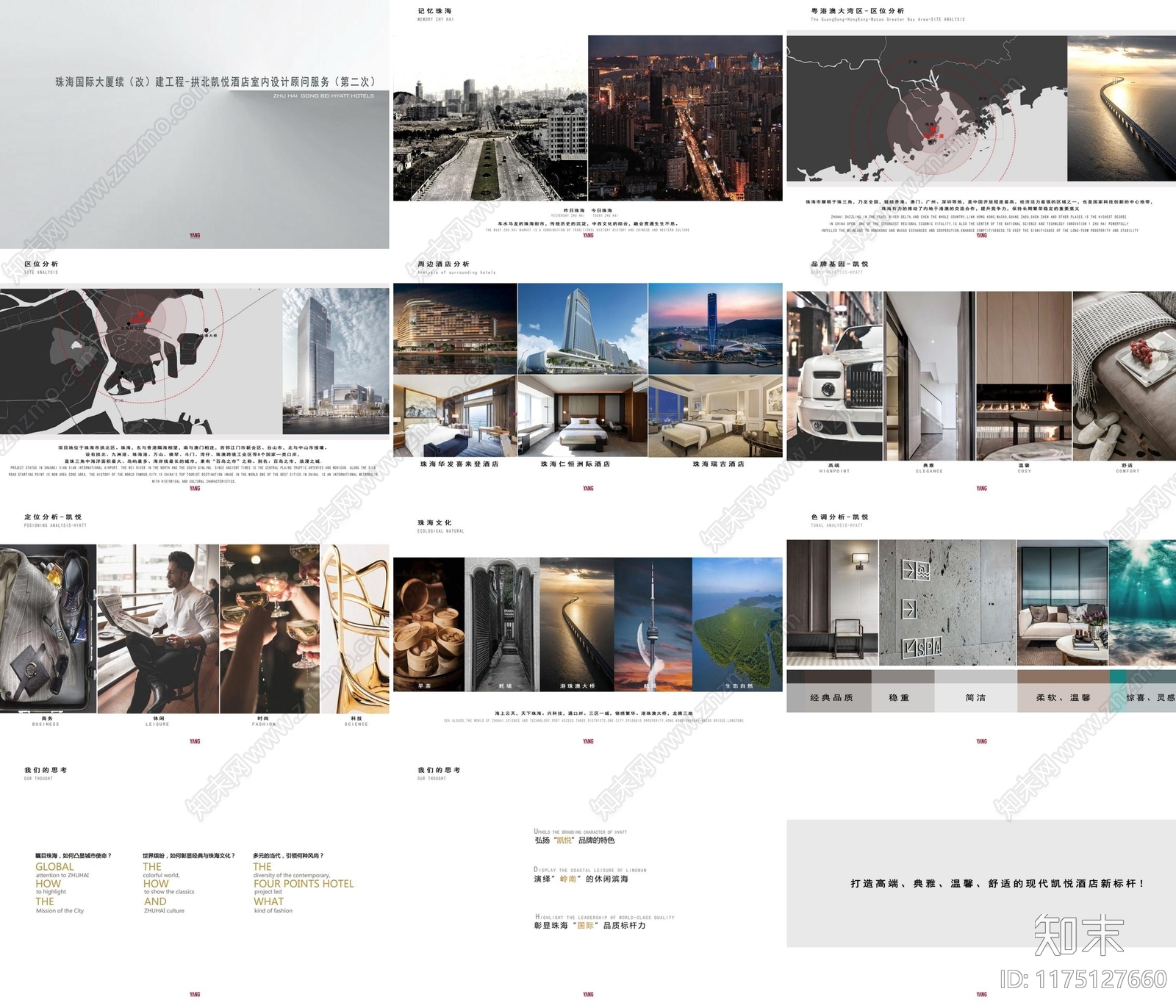Click the FOUR POINTS HOTEL text
The image size is (1176, 1008).
coord(304,884)
